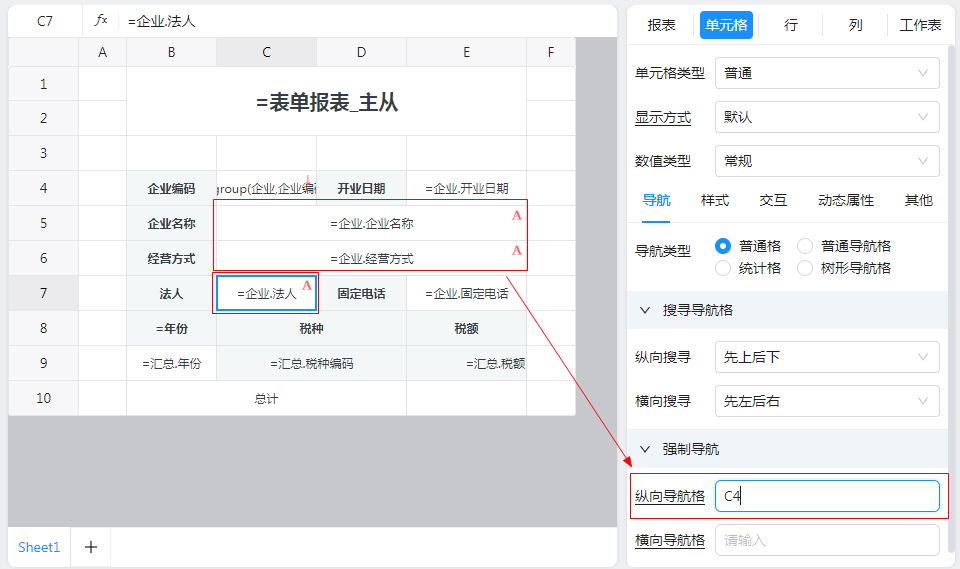Switch to the 报表 tab
The image size is (960, 569).
click(661, 25)
